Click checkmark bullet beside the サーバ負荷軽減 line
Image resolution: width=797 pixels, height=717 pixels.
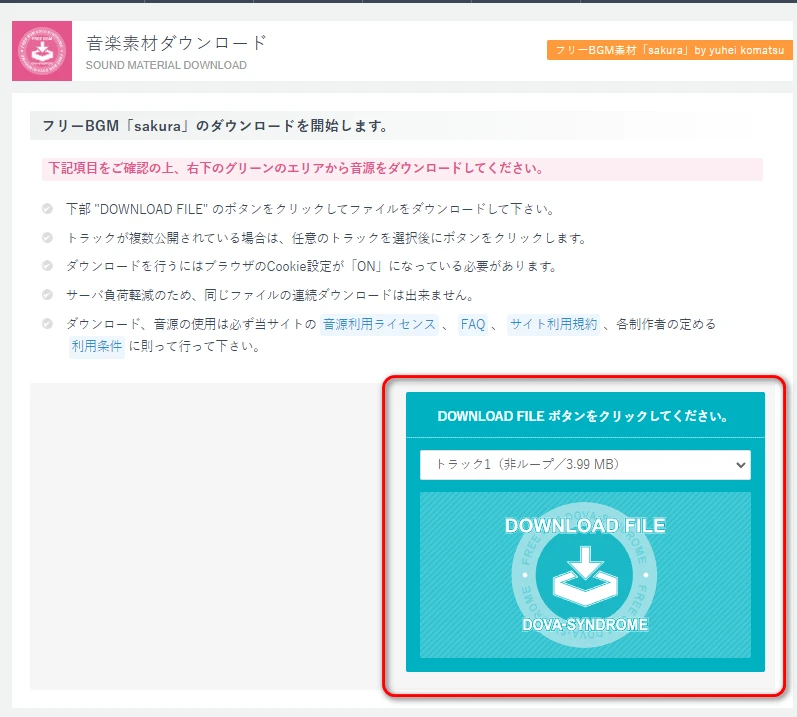click(47, 295)
